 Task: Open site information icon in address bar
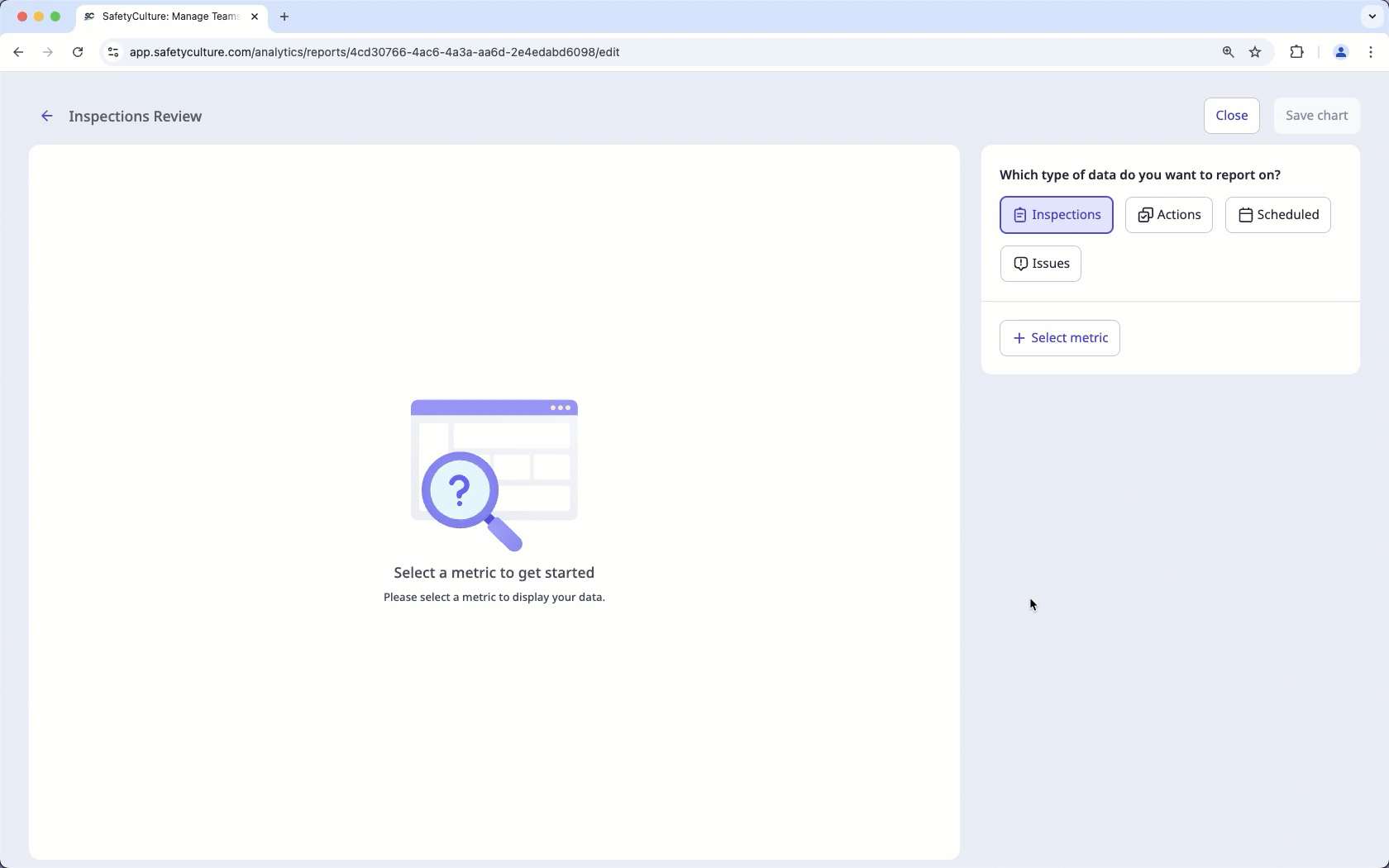(x=113, y=52)
